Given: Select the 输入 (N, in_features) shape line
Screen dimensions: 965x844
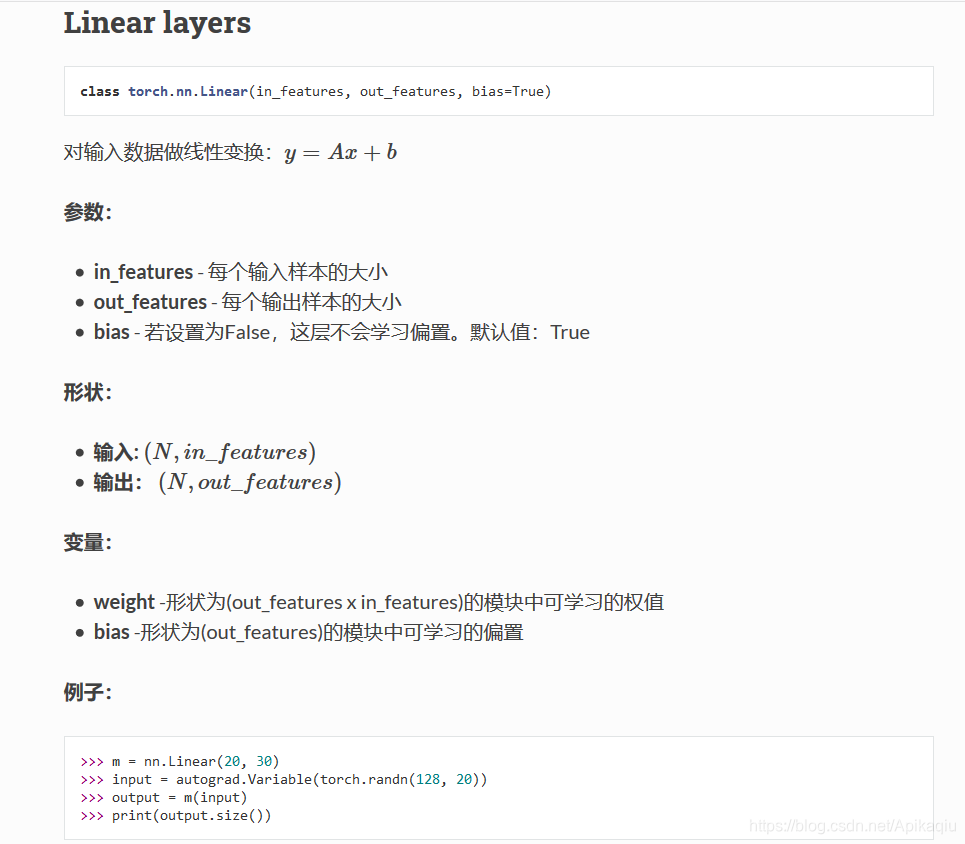Looking at the screenshot, I should pyautogui.click(x=205, y=452).
